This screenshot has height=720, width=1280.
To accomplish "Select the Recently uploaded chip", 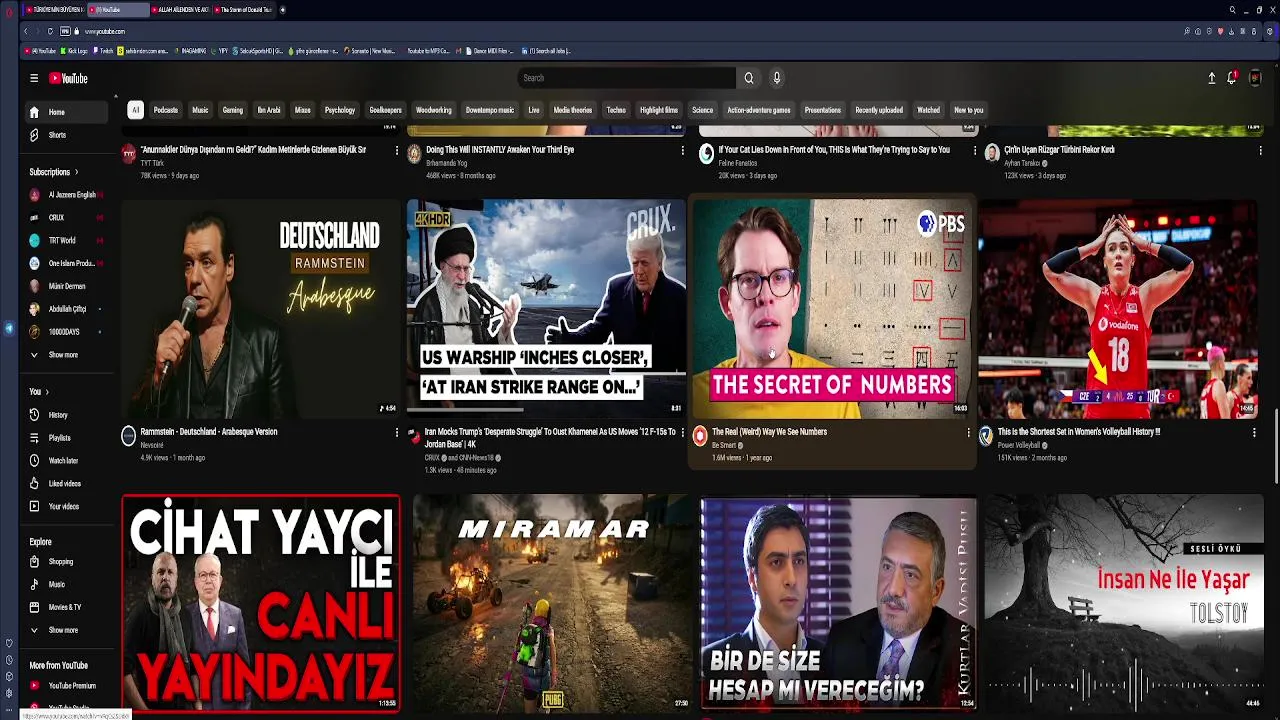I will tap(879, 110).
